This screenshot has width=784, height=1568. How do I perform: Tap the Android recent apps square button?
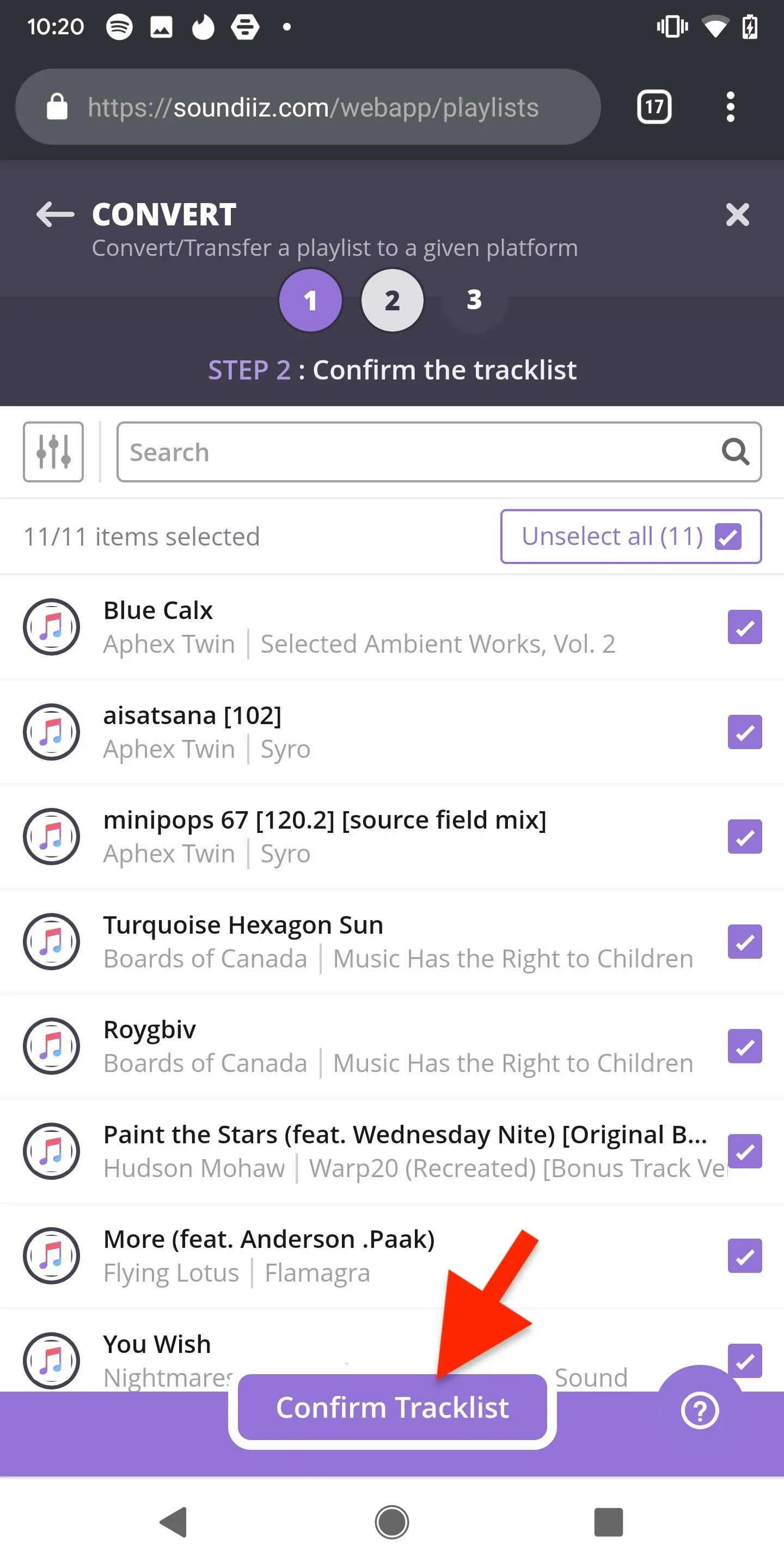click(x=609, y=1522)
